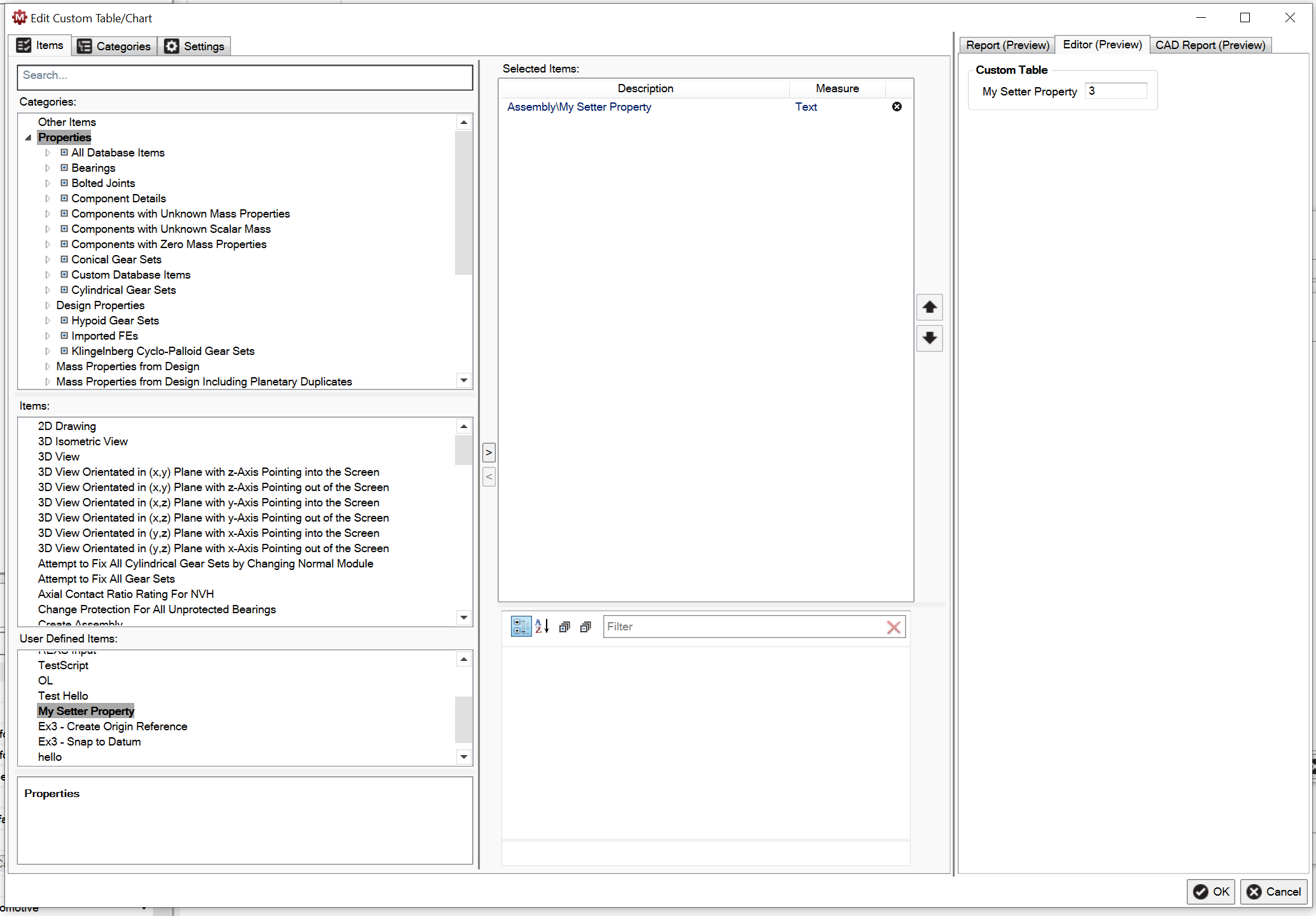Sort the filter list alphabetically

point(541,627)
